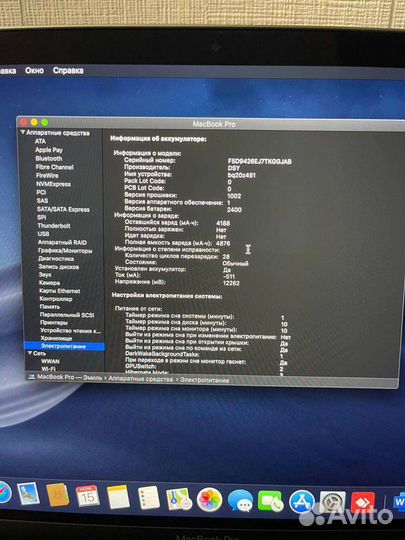Select Thunderbolt in the sidebar
Screen dimensions: 405x540
tap(54, 226)
